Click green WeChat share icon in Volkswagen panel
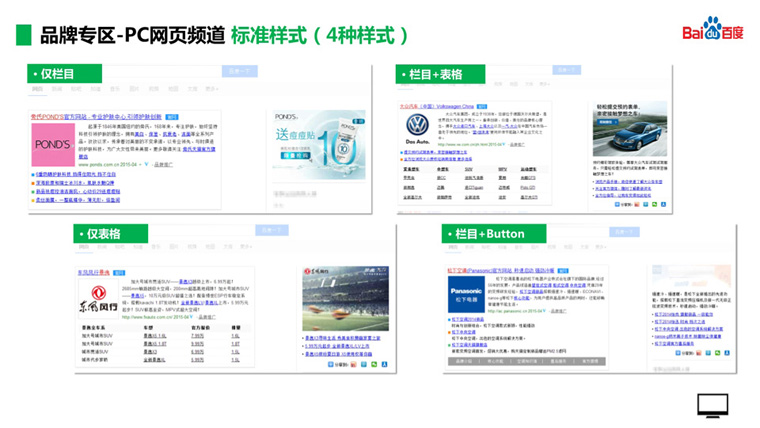The image size is (760, 428). 654,205
